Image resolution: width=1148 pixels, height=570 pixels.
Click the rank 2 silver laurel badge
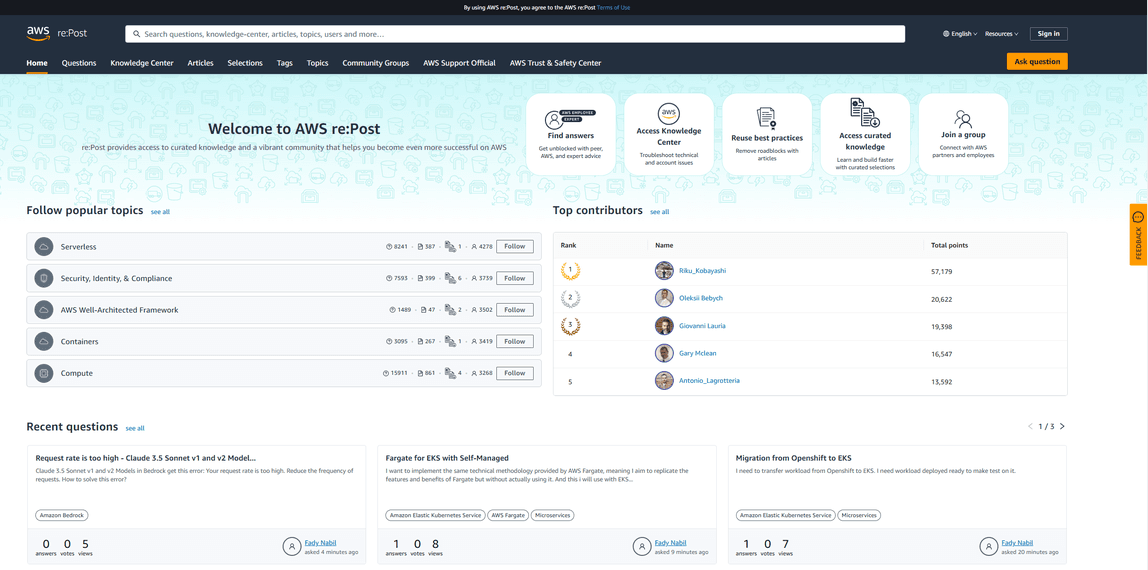570,299
